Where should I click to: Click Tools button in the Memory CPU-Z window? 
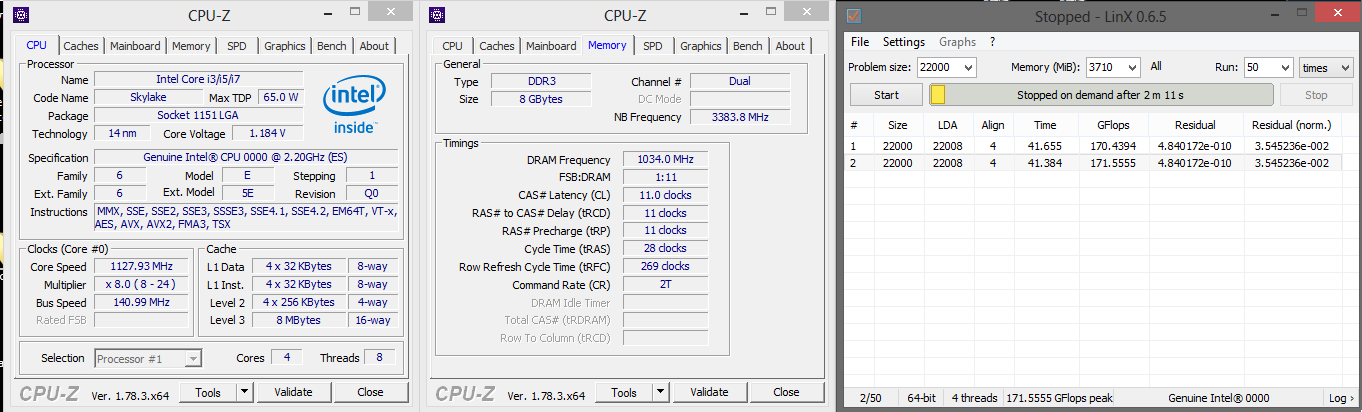click(x=624, y=393)
